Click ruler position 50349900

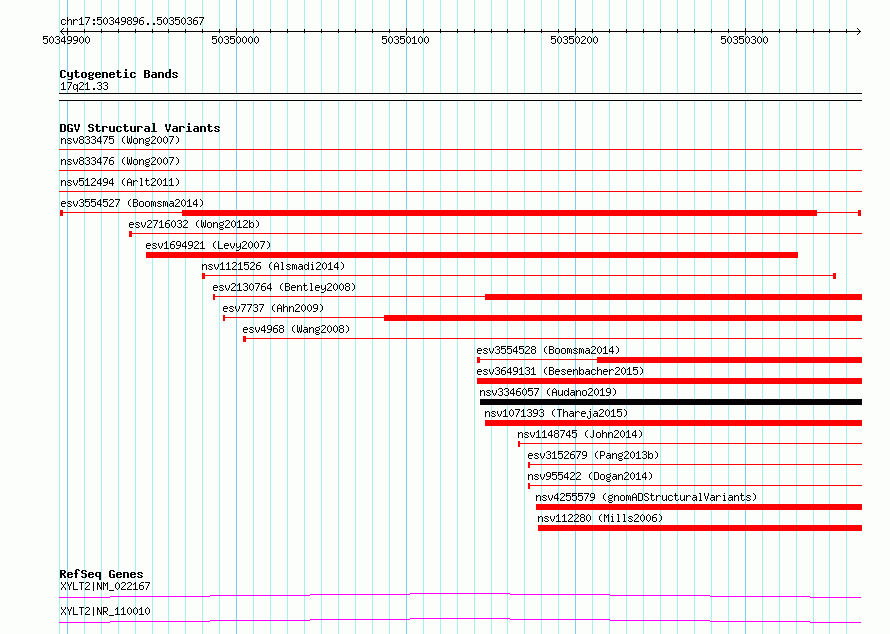(x=66, y=40)
